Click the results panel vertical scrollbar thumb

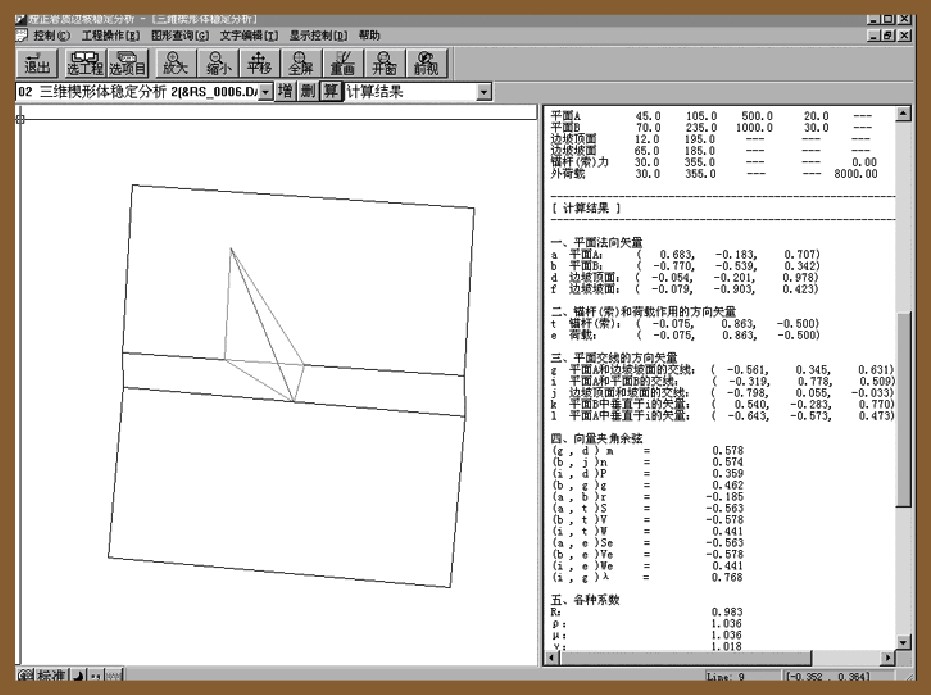(903, 410)
